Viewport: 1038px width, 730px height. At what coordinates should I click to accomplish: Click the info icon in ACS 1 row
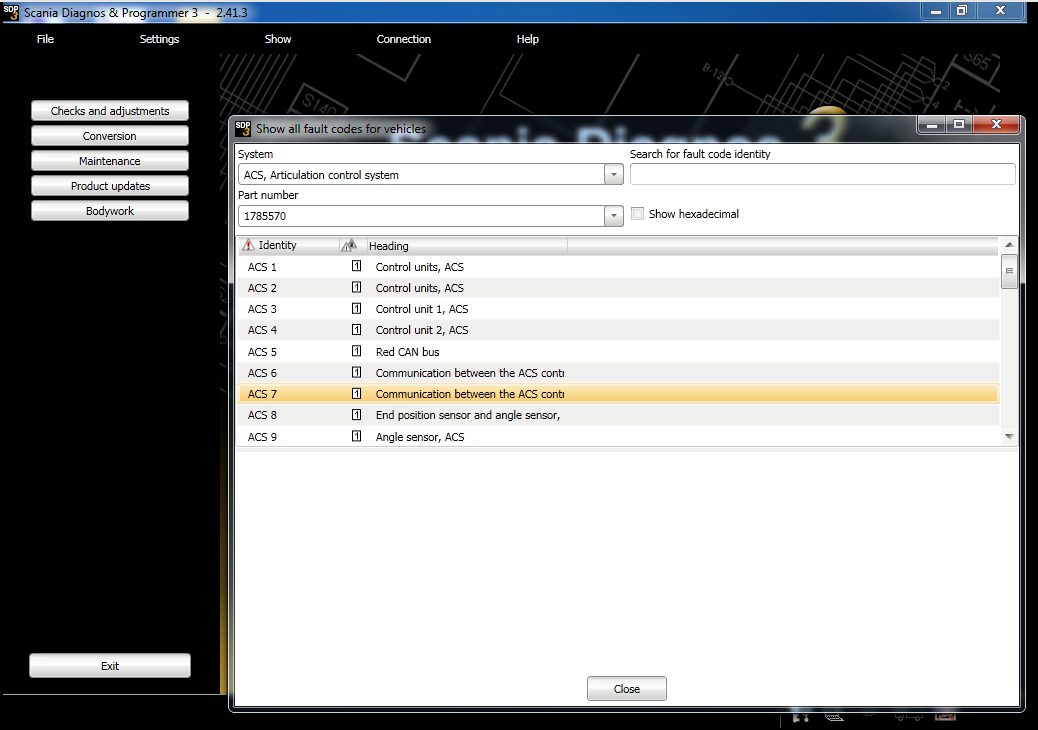[x=356, y=266]
